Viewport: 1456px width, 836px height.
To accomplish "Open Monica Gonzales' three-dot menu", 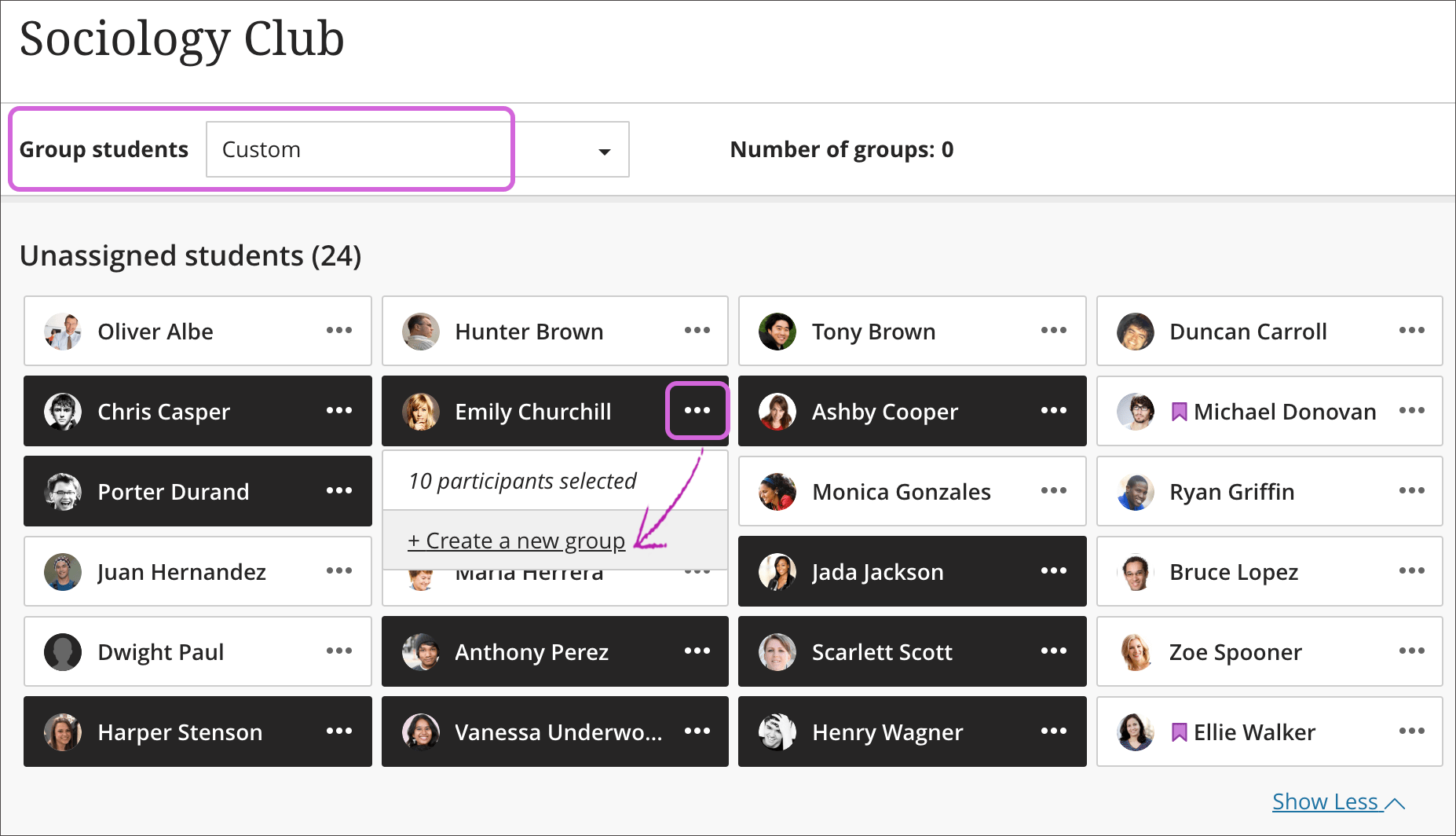I will coord(1054,491).
